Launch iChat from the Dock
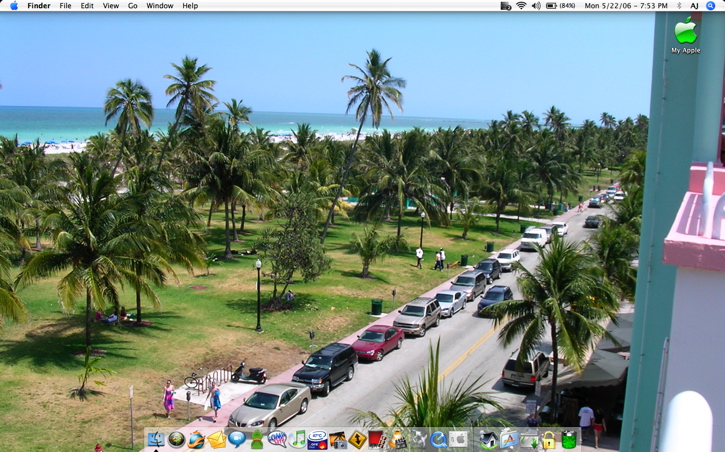Image resolution: width=725 pixels, height=452 pixels. tap(237, 439)
